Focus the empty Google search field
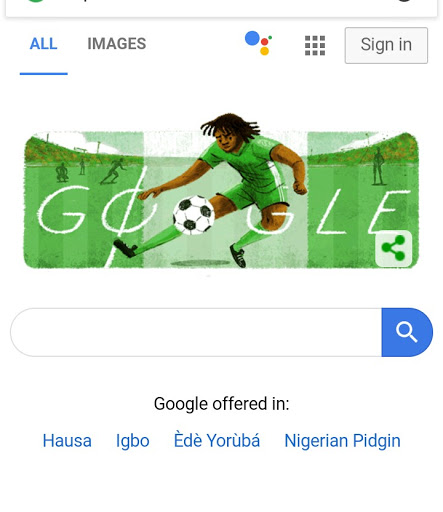Viewport: 443px width, 512px height. (x=196, y=332)
